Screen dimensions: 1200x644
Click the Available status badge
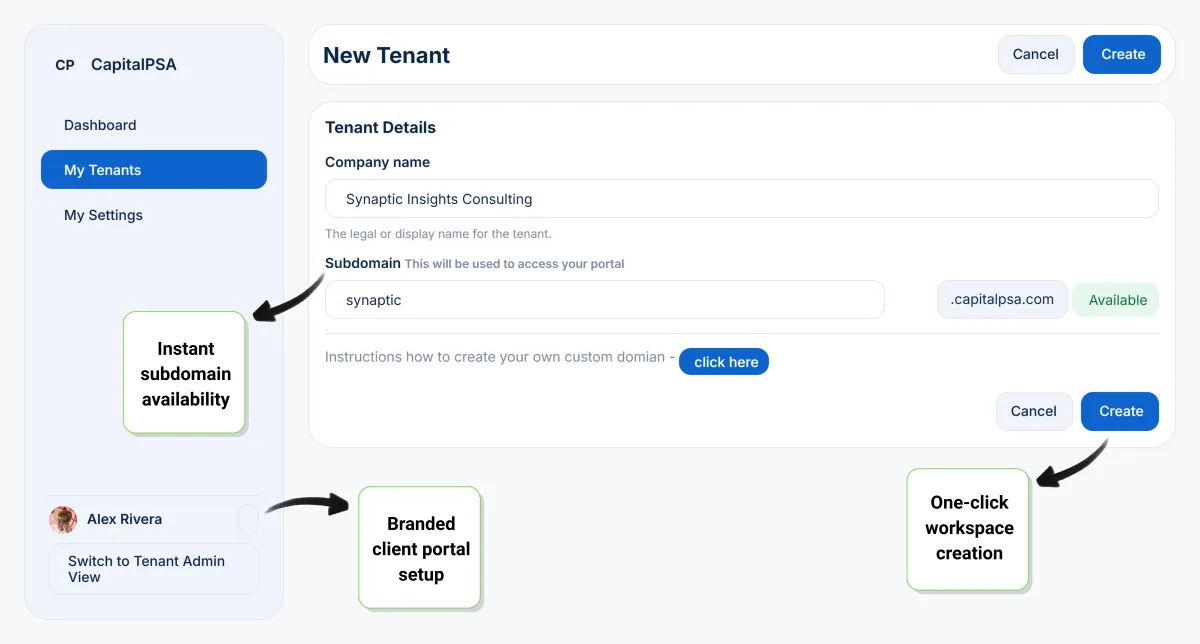(x=1117, y=300)
